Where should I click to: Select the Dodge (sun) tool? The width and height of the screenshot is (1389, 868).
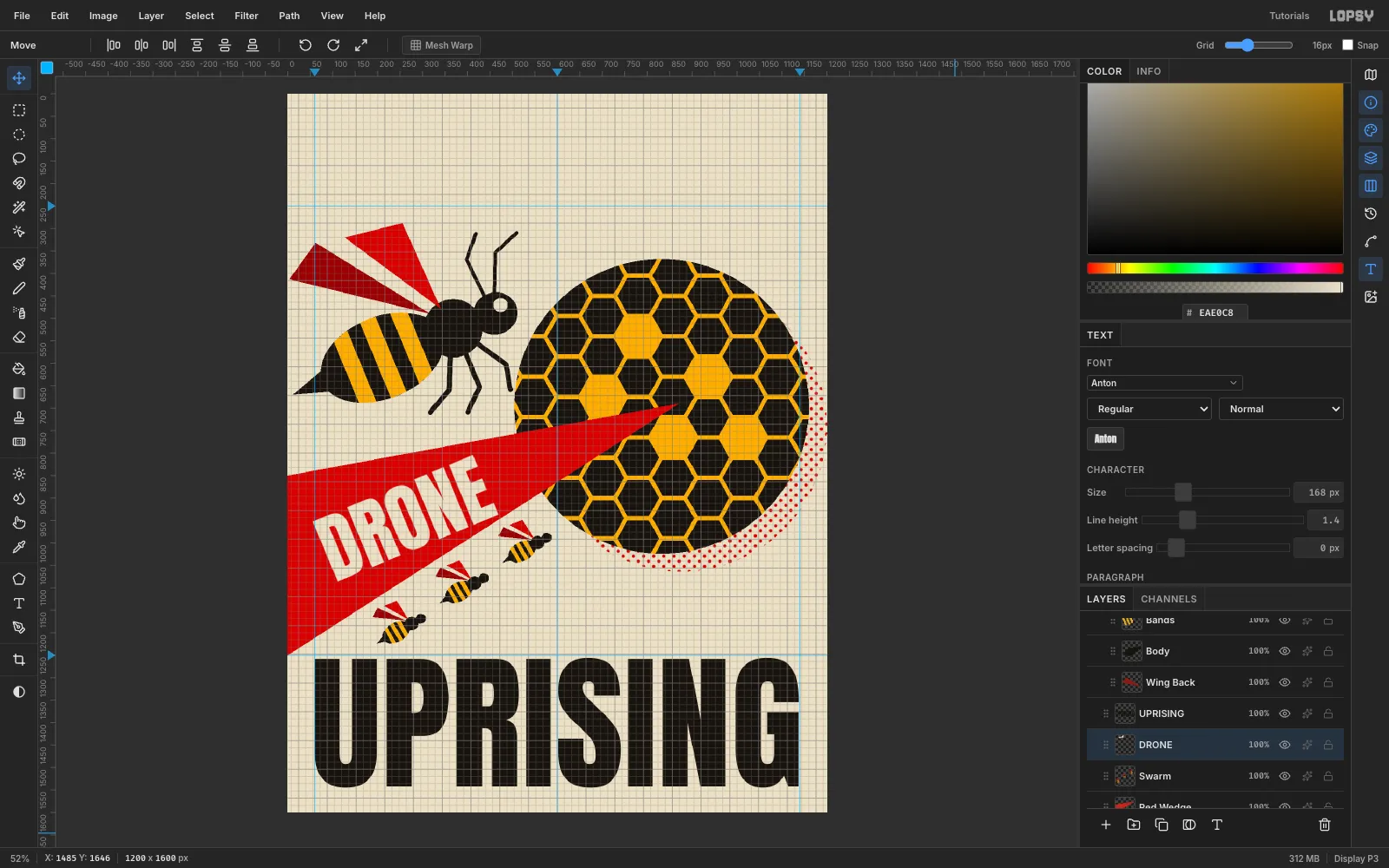click(19, 474)
